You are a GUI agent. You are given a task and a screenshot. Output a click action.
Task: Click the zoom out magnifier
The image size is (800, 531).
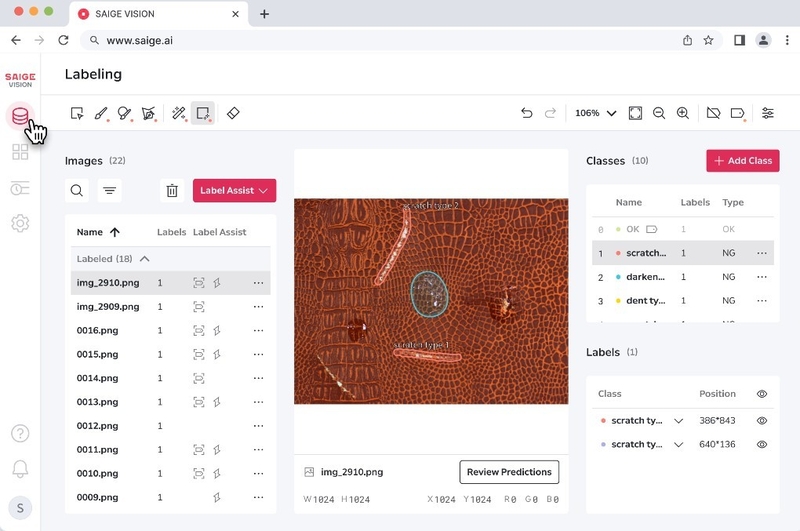tap(659, 113)
